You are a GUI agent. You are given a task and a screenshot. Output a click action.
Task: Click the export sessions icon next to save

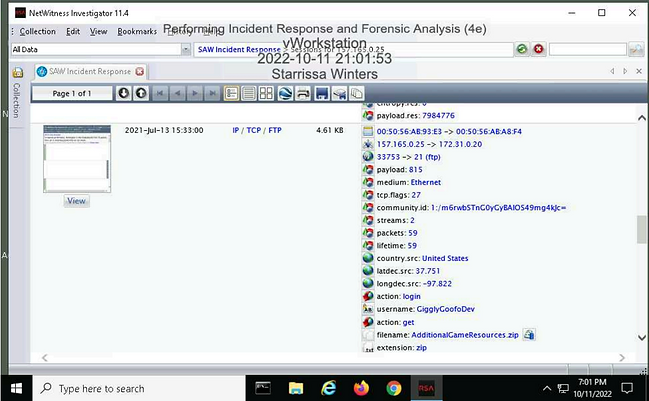click(x=339, y=93)
